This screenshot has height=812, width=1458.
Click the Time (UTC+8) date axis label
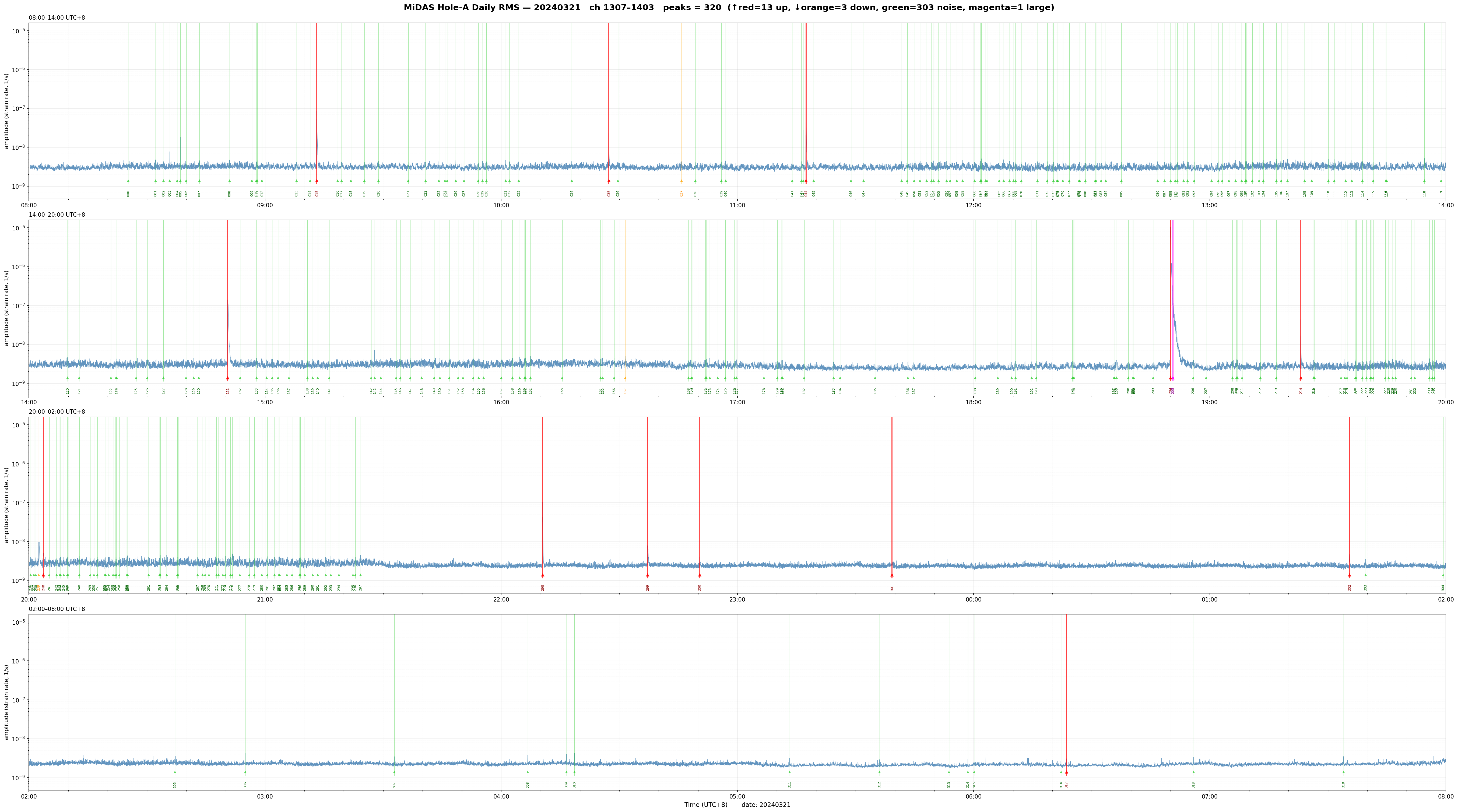[737, 805]
